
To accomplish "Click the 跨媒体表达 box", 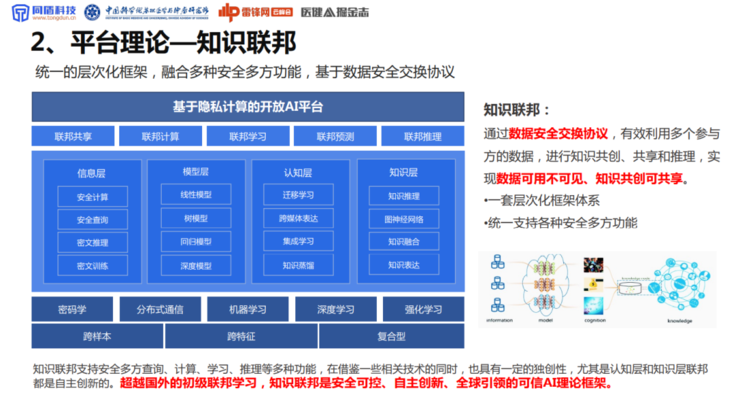I will 298,219.
